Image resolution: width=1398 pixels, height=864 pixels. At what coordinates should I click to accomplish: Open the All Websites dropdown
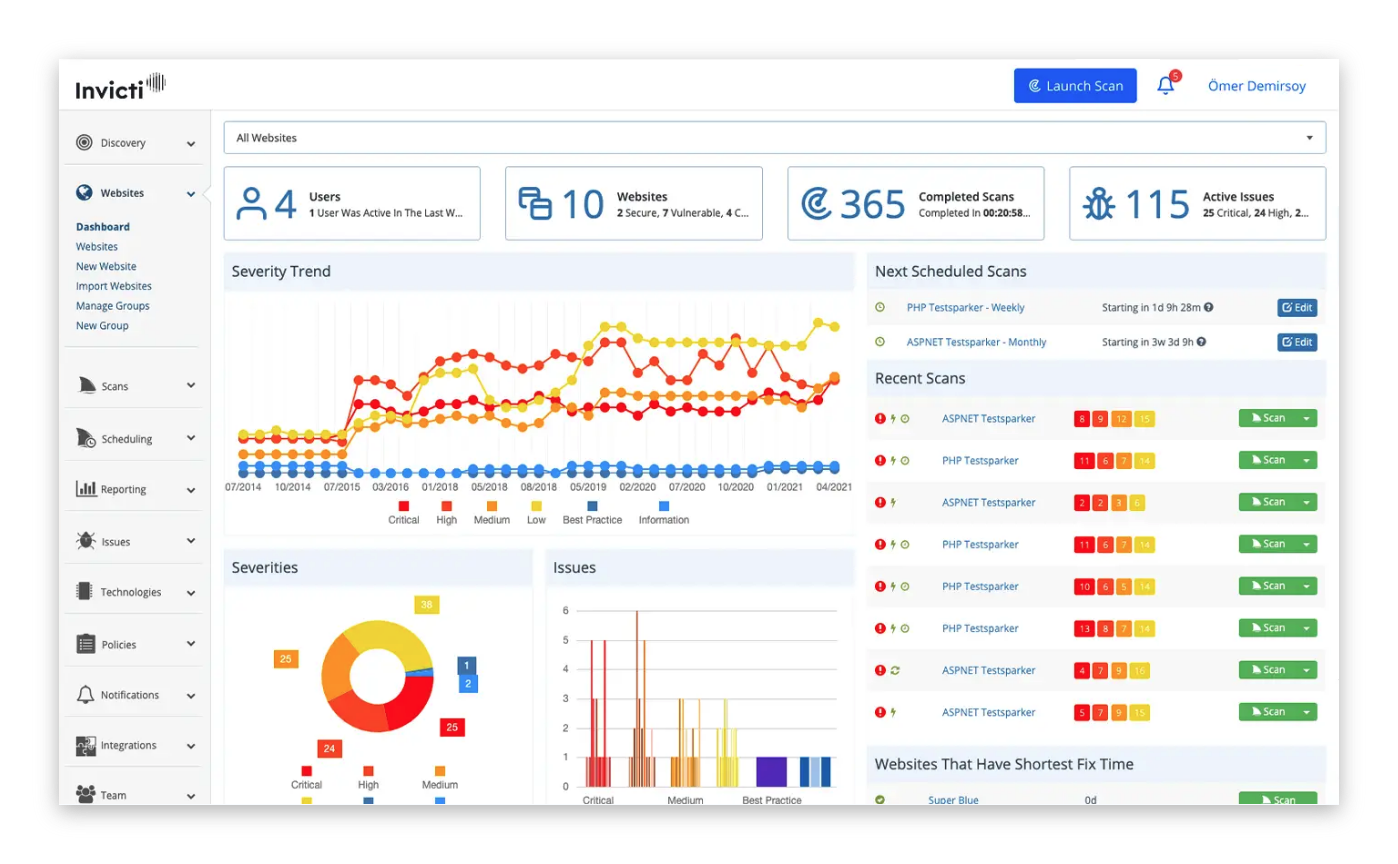[775, 138]
